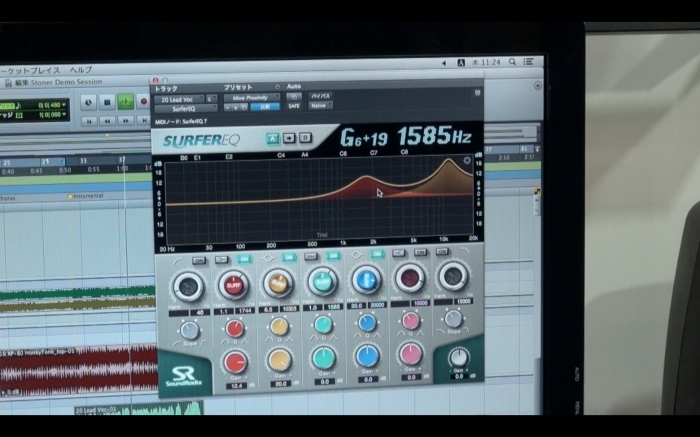Click the orange band Gain knob
Screen dimensions: 700x437
(x=280, y=360)
